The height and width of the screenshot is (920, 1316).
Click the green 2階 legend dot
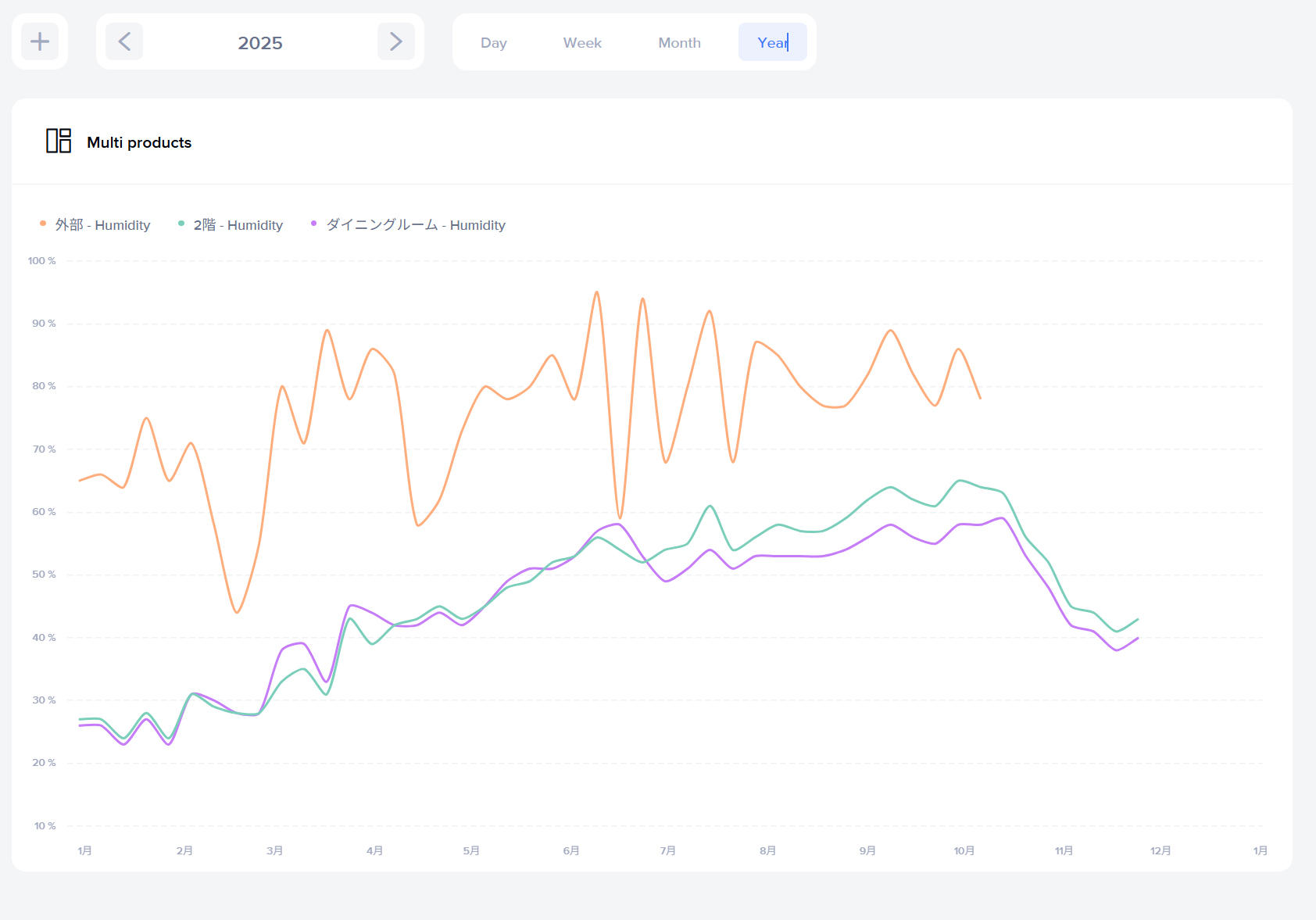coord(181,224)
